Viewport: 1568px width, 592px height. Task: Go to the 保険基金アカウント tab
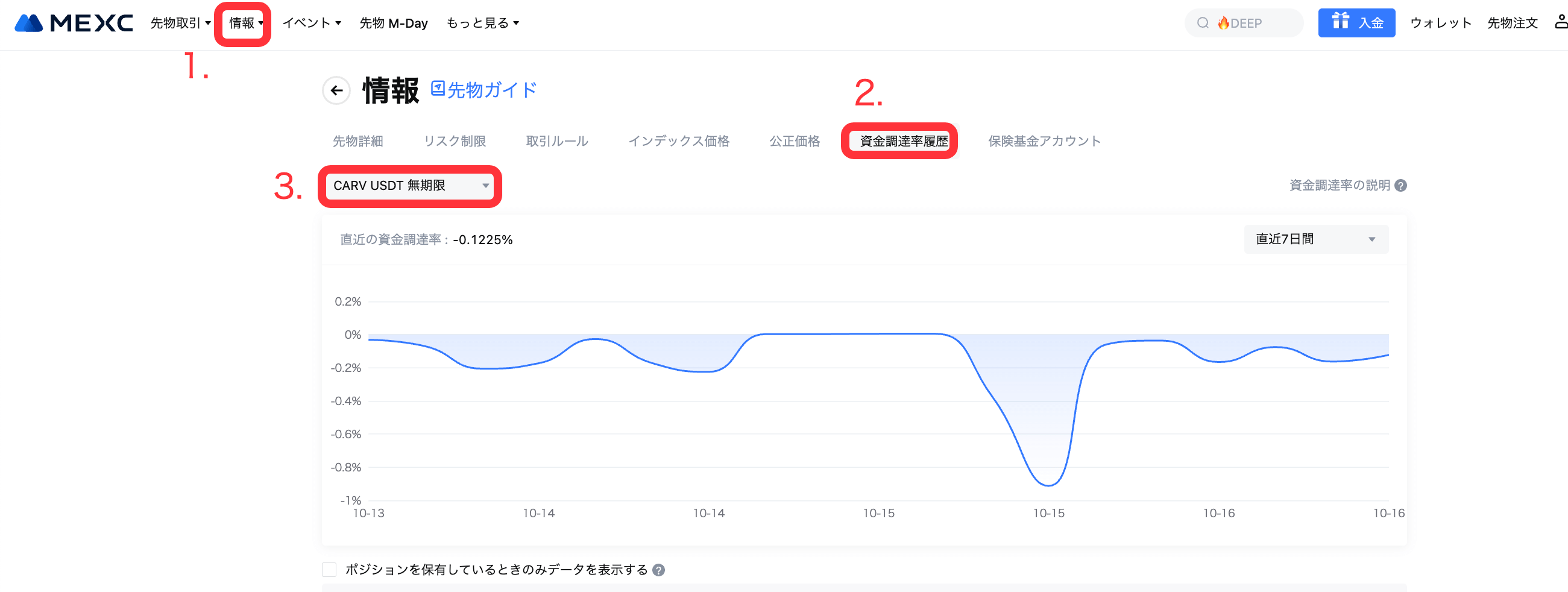[x=1044, y=141]
